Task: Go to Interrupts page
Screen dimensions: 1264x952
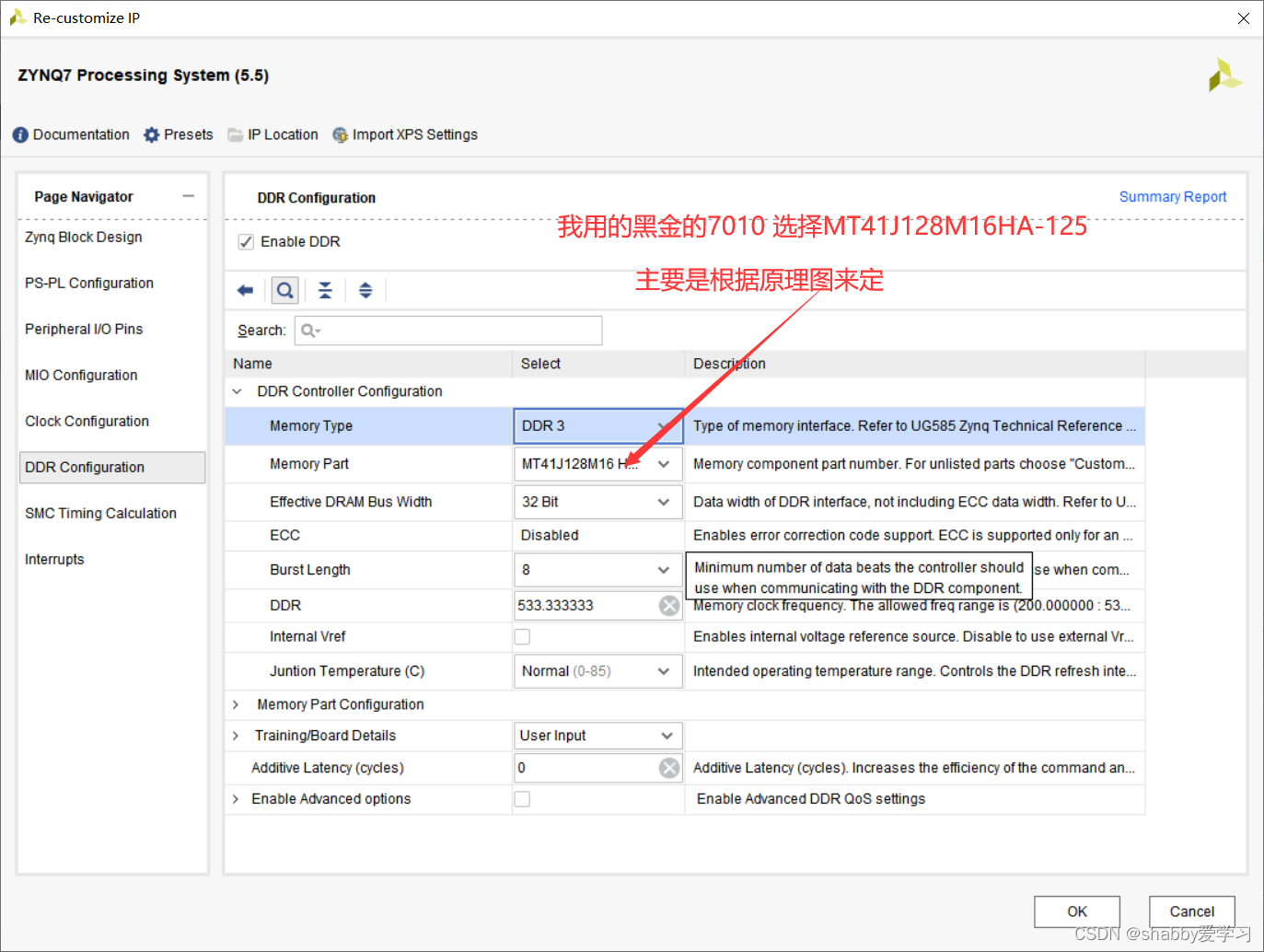Action: click(x=54, y=559)
